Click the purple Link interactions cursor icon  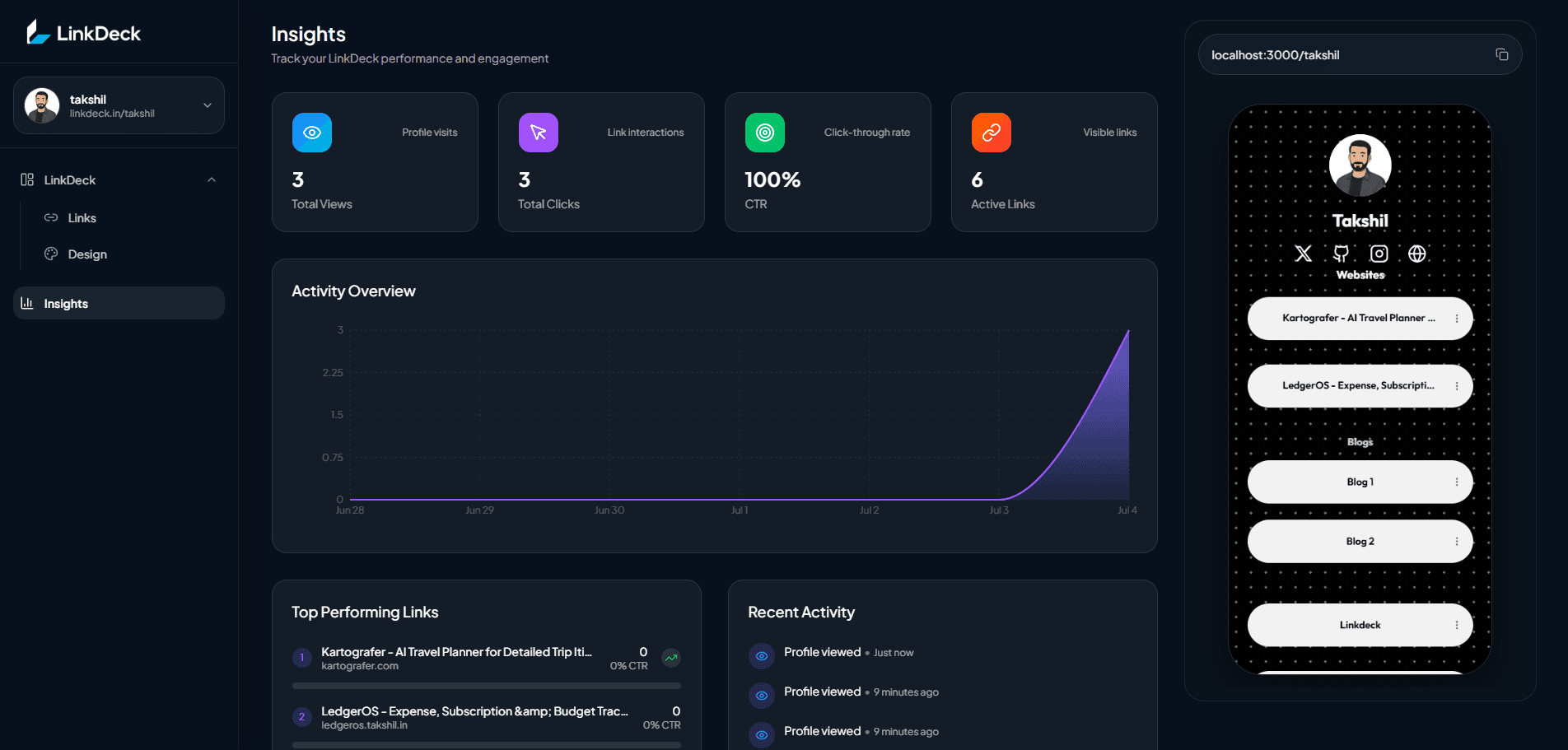(x=539, y=133)
